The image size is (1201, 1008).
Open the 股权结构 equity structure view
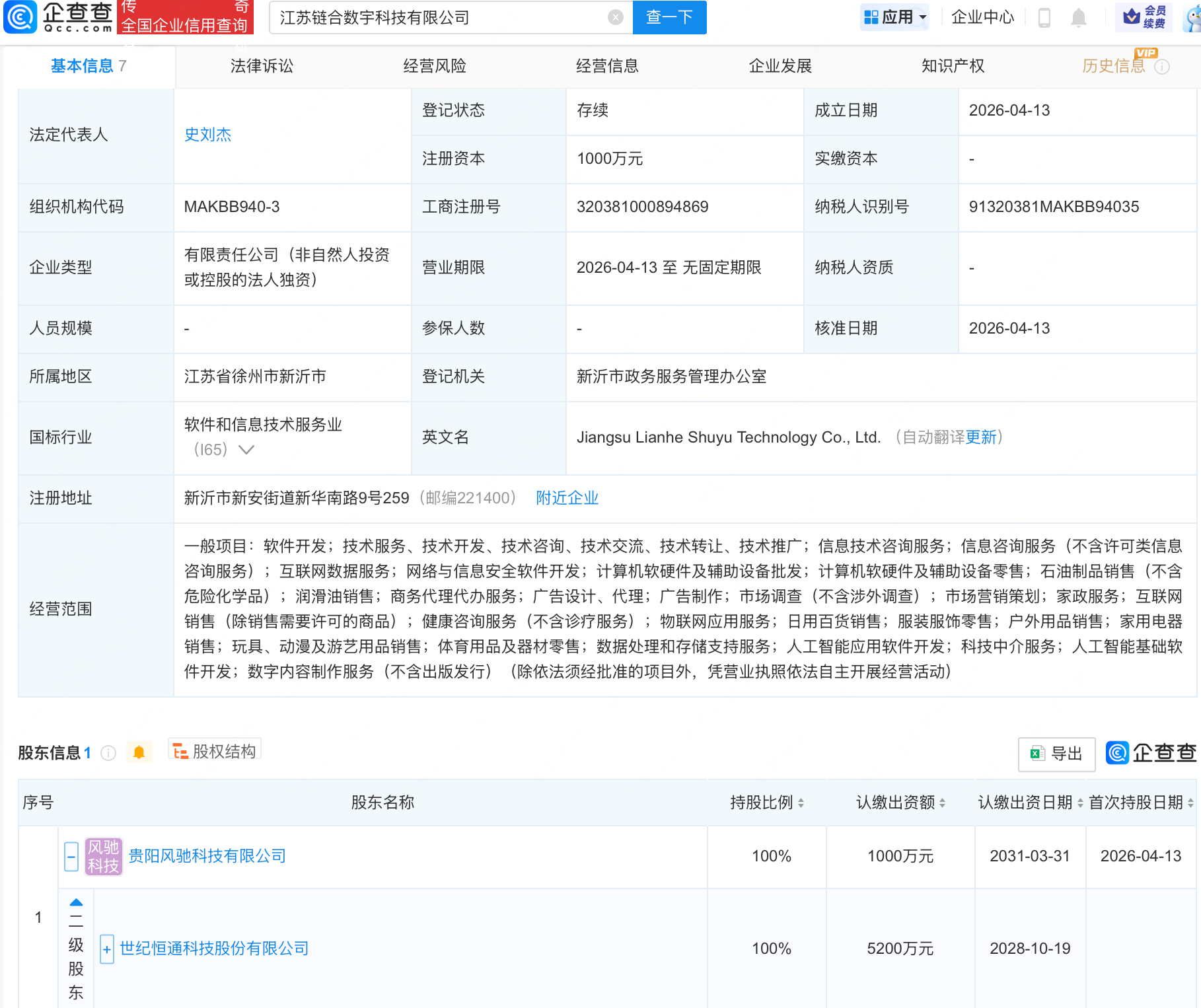point(214,752)
